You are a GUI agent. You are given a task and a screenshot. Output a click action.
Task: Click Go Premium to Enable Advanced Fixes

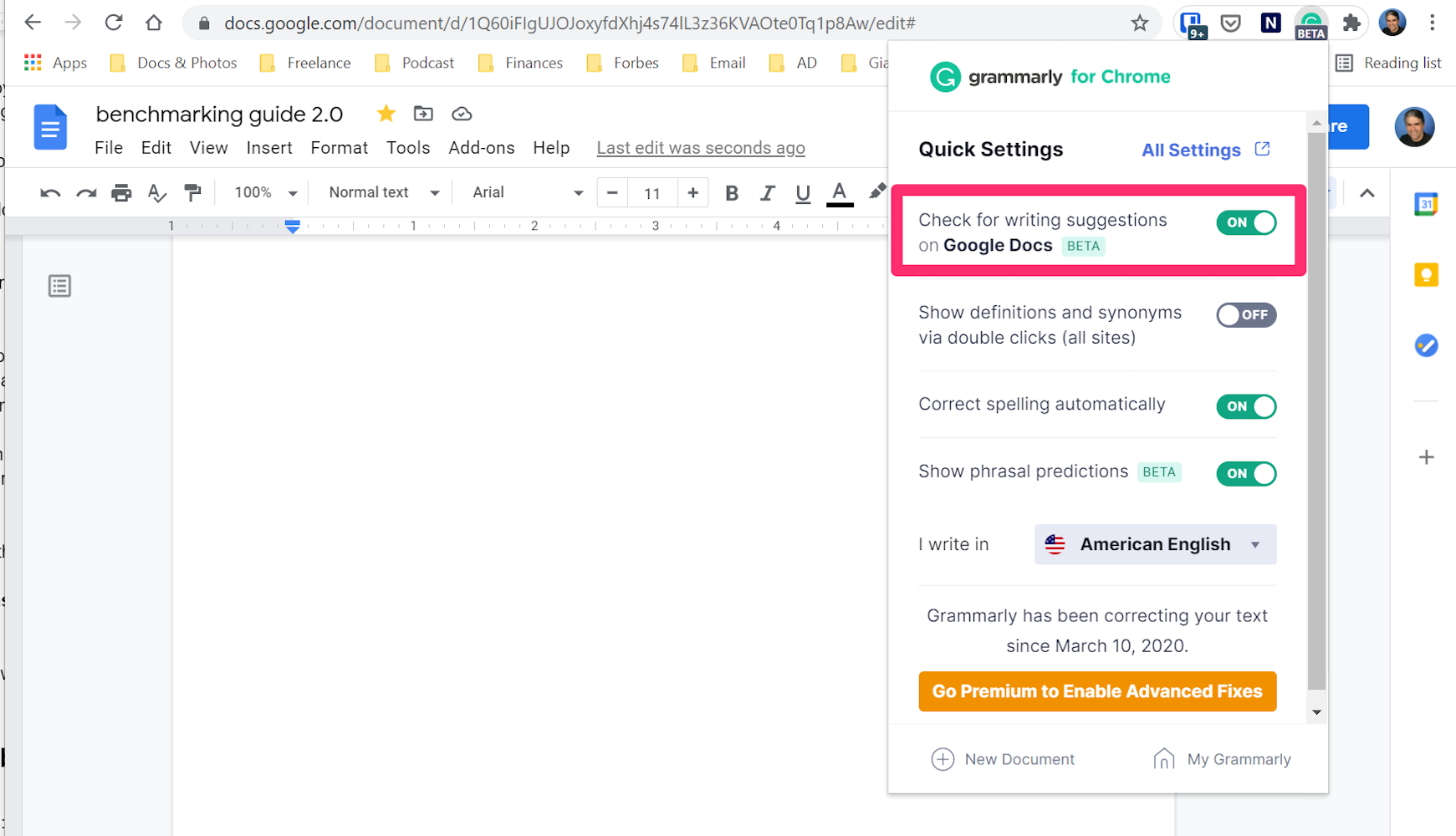click(x=1097, y=691)
